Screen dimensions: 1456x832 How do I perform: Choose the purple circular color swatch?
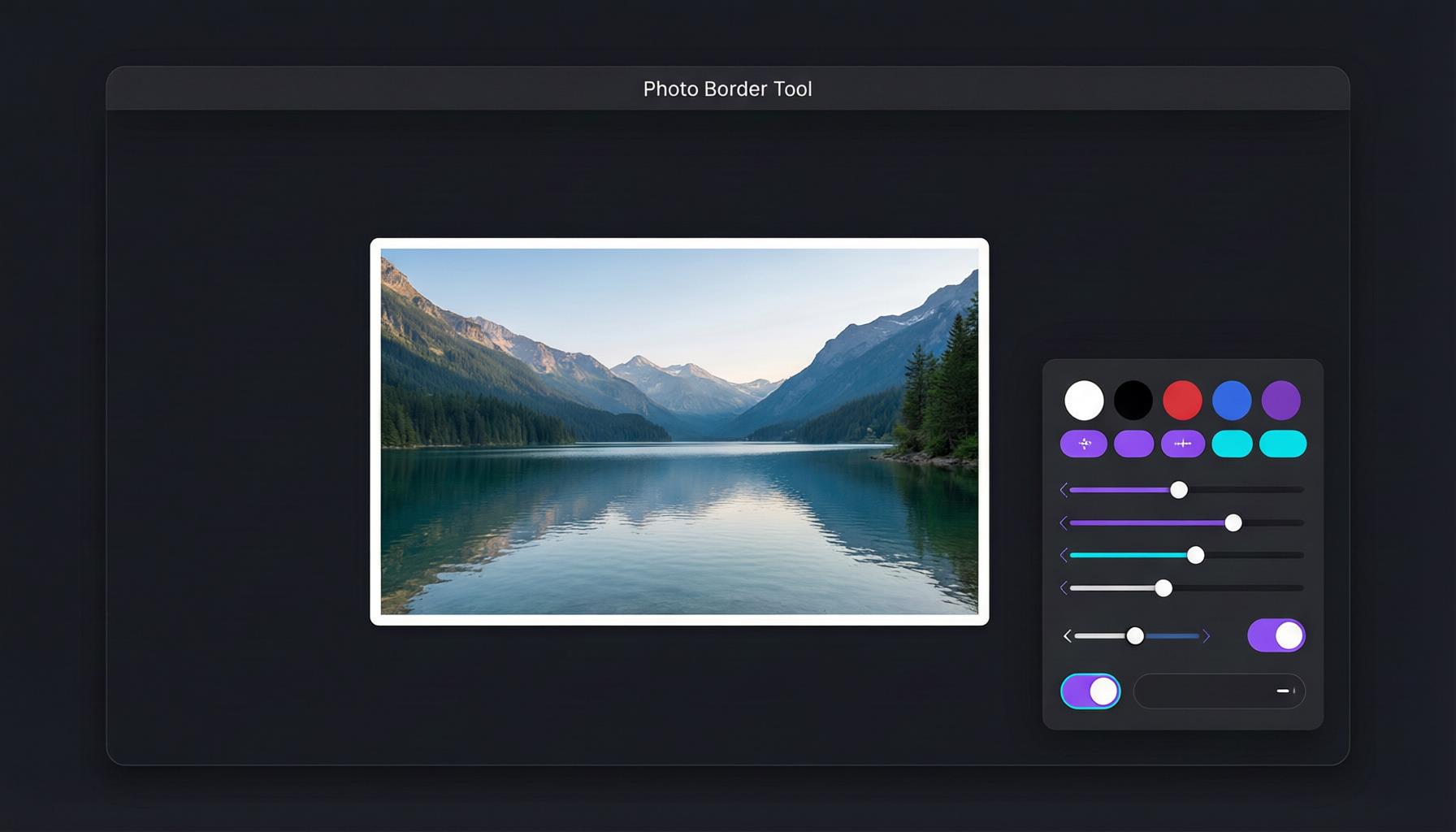pyautogui.click(x=1281, y=401)
